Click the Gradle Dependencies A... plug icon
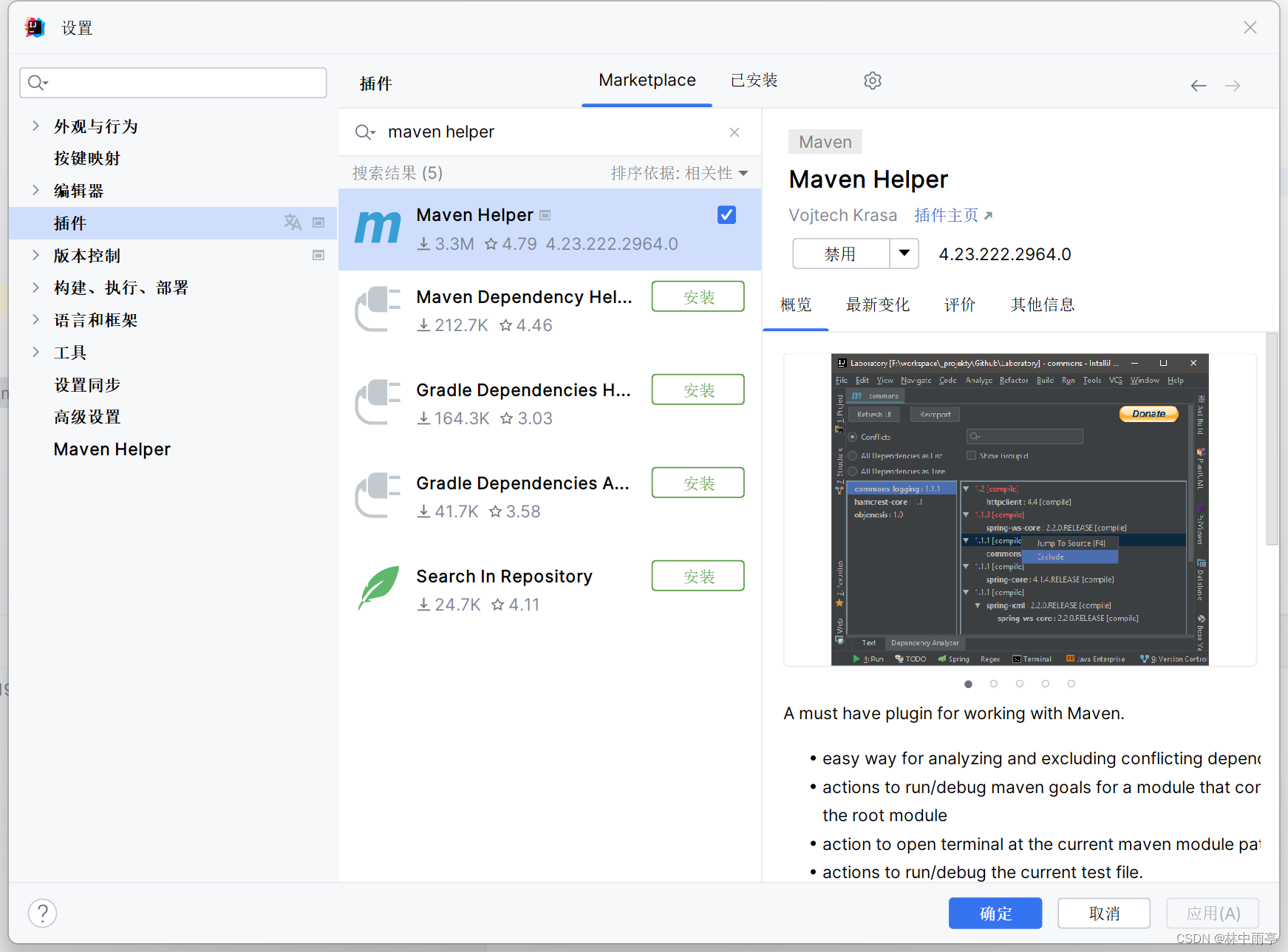The image size is (1288, 952). (x=378, y=495)
